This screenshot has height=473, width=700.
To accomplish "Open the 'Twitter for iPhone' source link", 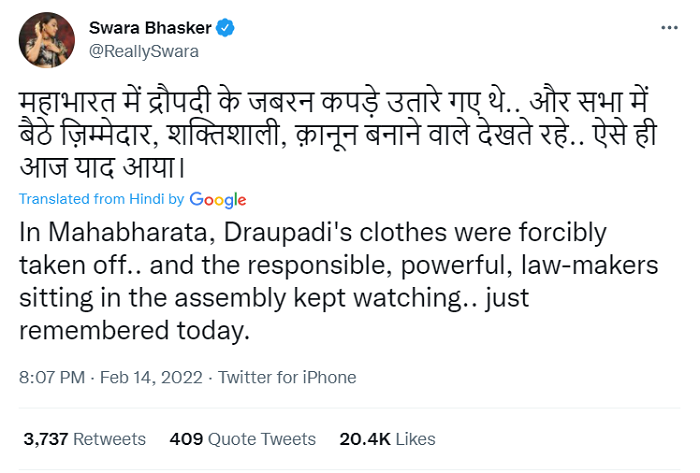I will pos(287,378).
